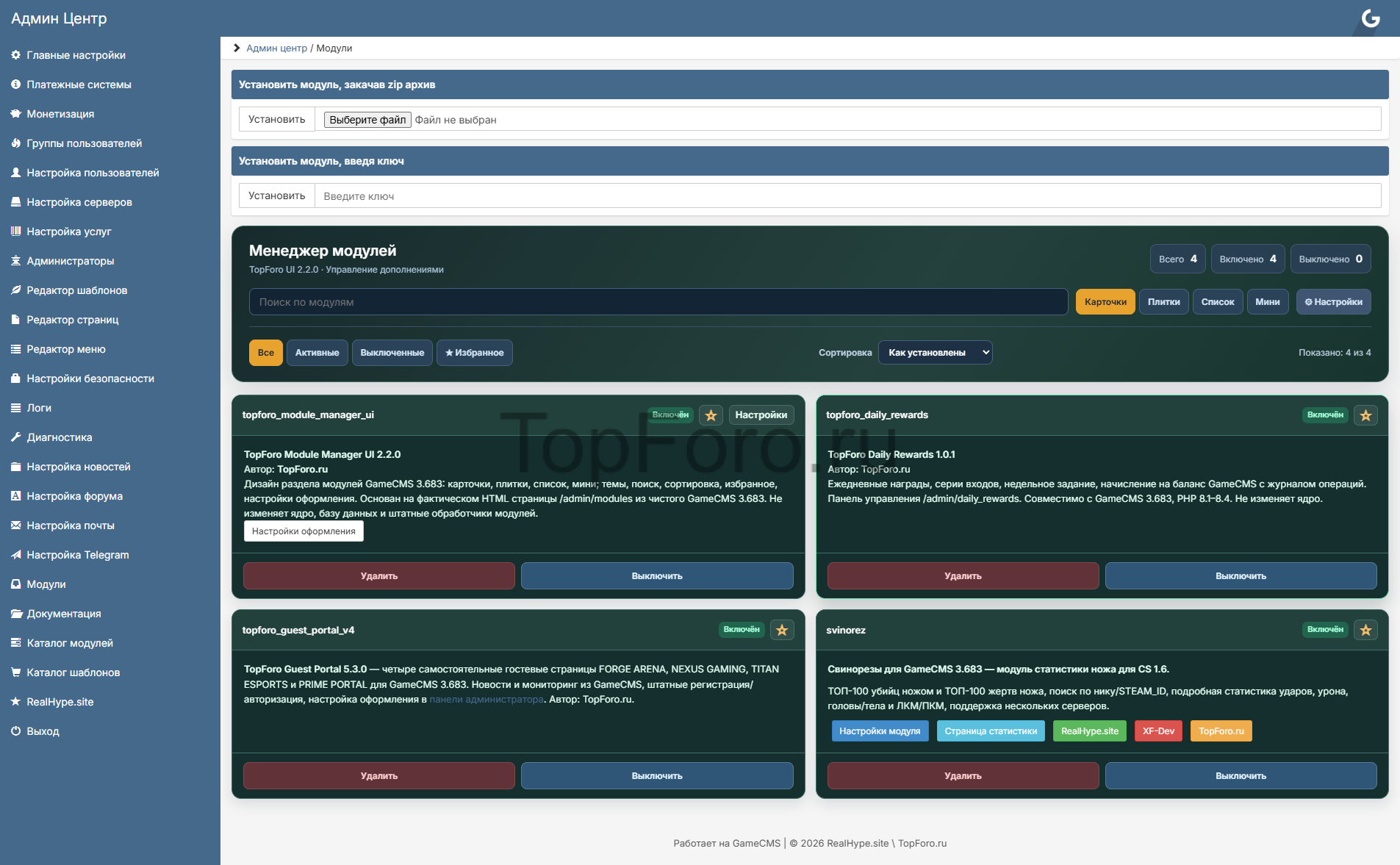Open Модули in the sidebar menu
Viewport: 1400px width, 865px height.
tap(46, 584)
